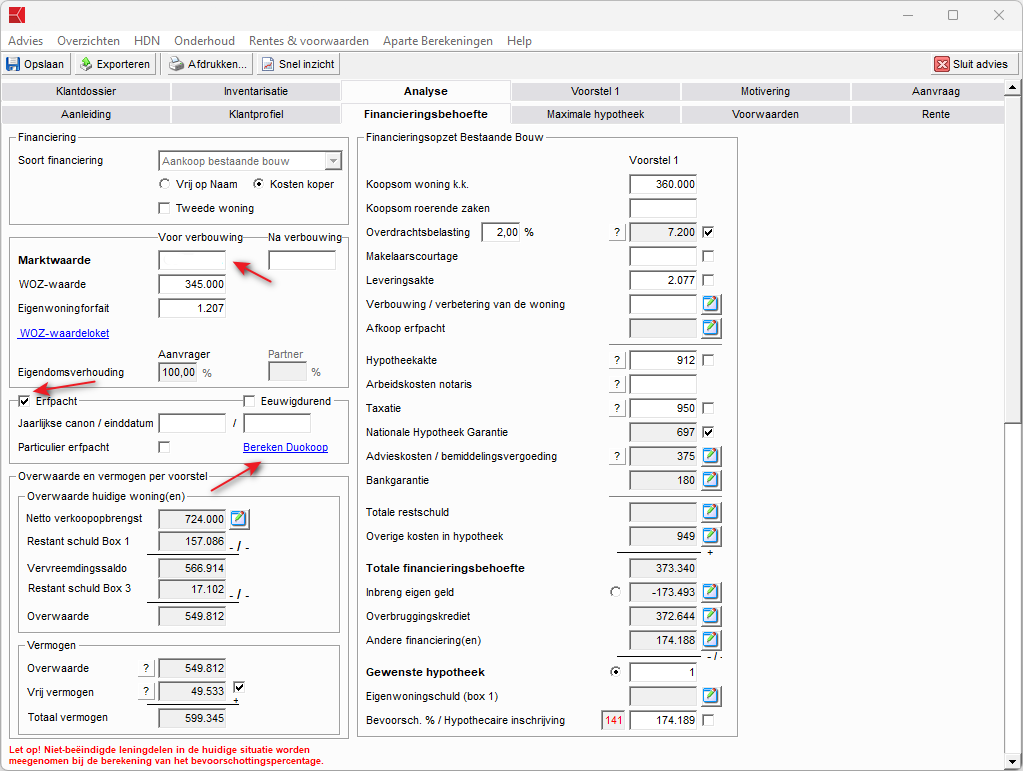
Task: Switch to the Klantdossier tab
Action: click(86, 91)
